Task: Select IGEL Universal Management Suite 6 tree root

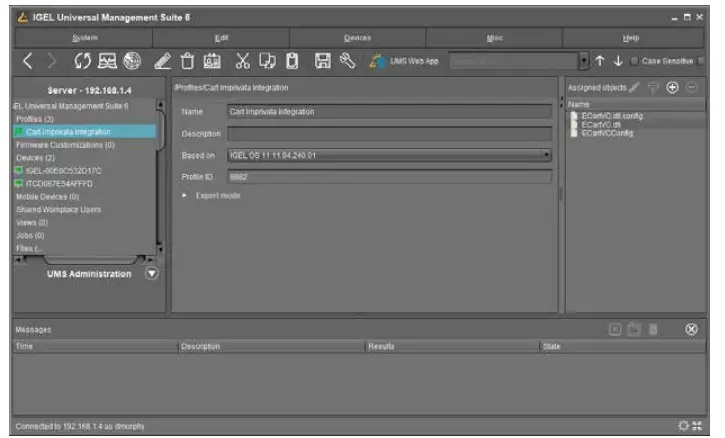Action: (71, 106)
